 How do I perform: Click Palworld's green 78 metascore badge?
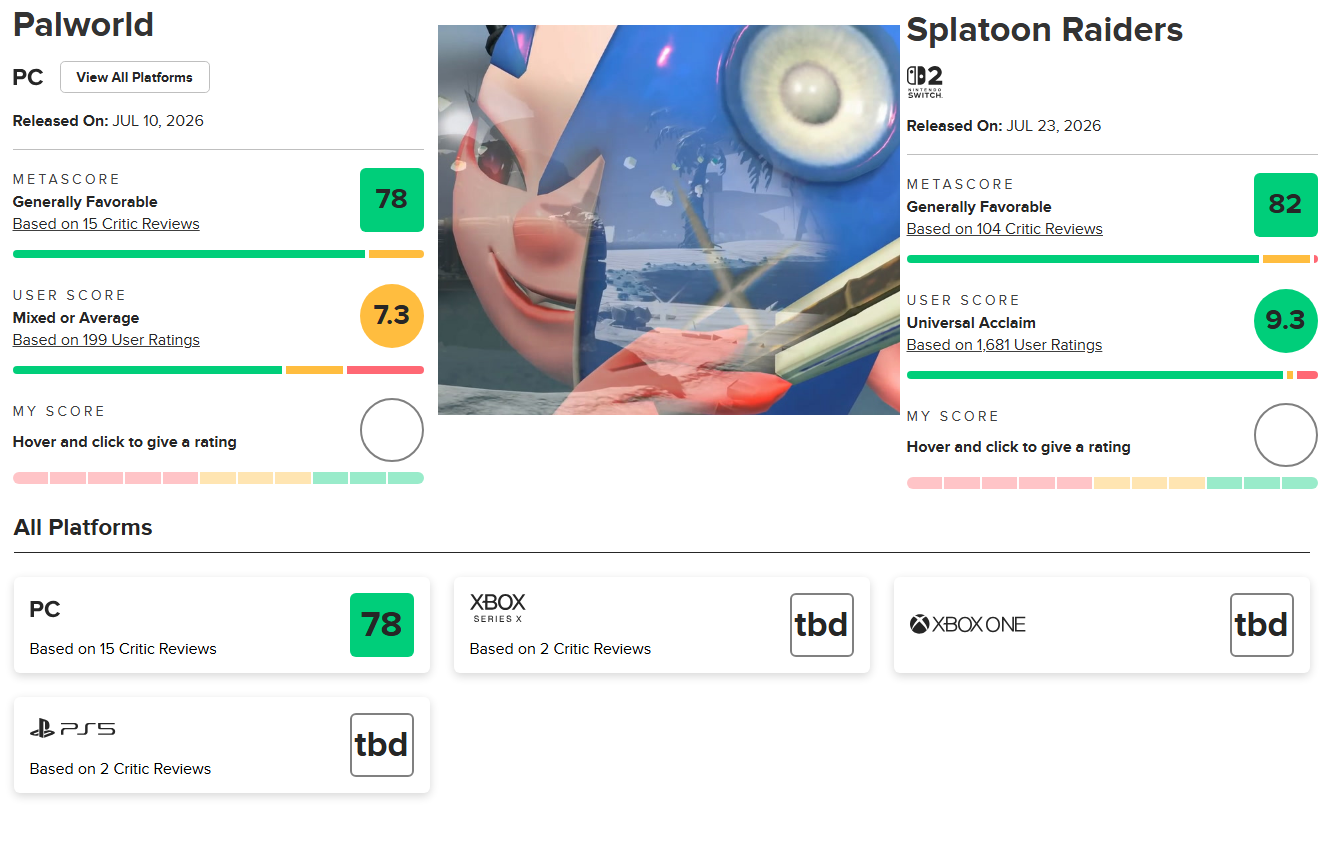tap(392, 200)
